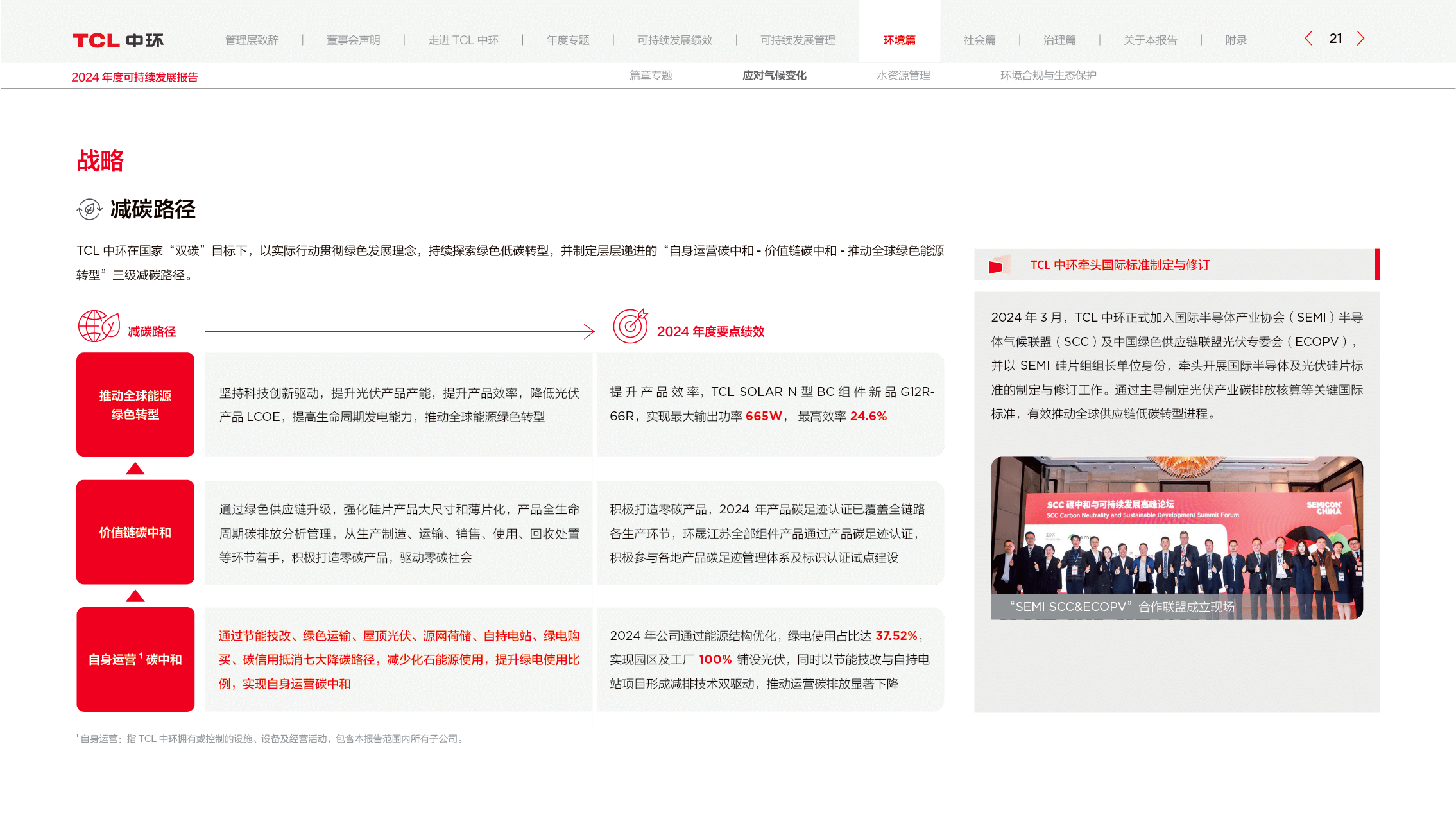The height and width of the screenshot is (819, 1456).
Task: Open the 附录 navigation item
Action: [x=1235, y=40]
